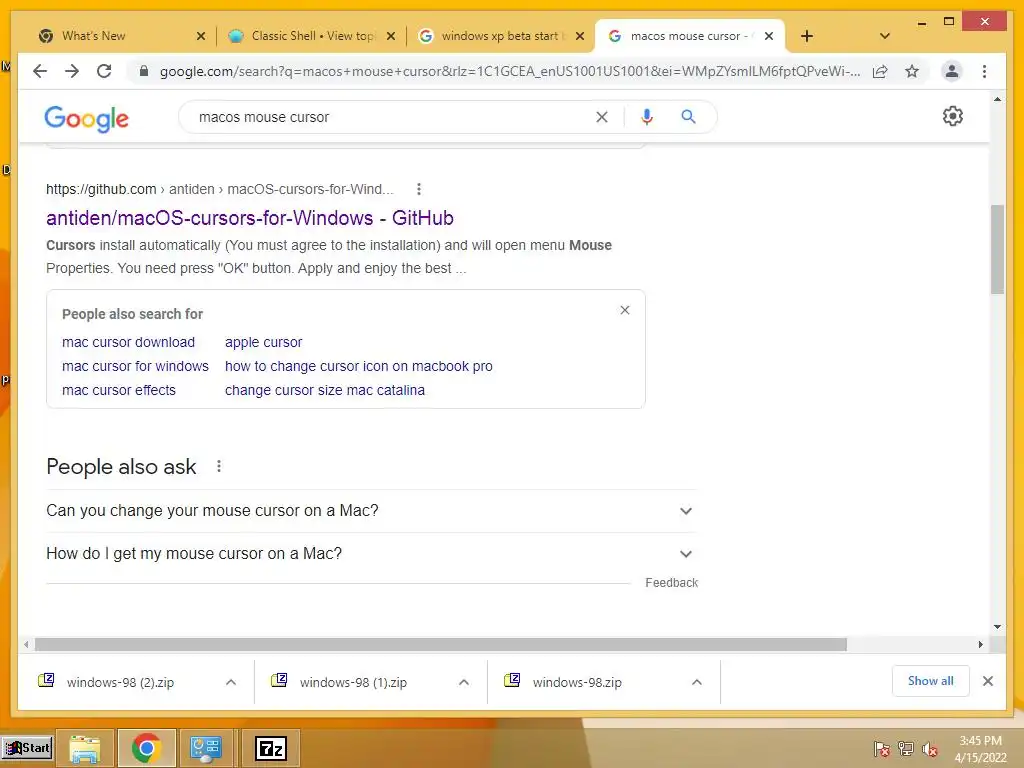Go to the Google logo homepage
Image resolution: width=1024 pixels, height=768 pixels.
pos(86,118)
